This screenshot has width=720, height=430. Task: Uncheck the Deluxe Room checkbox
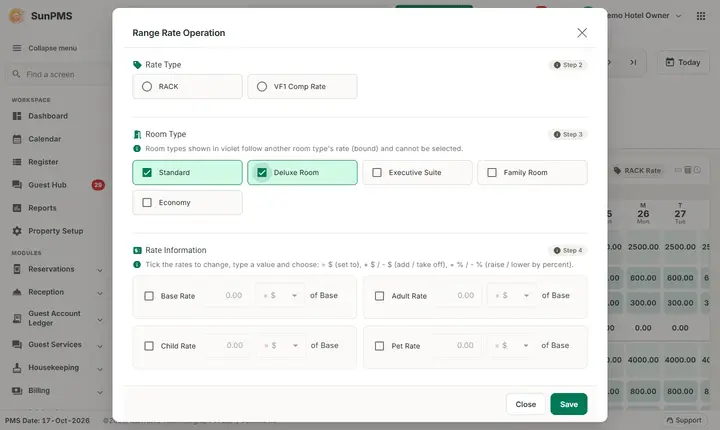point(262,172)
